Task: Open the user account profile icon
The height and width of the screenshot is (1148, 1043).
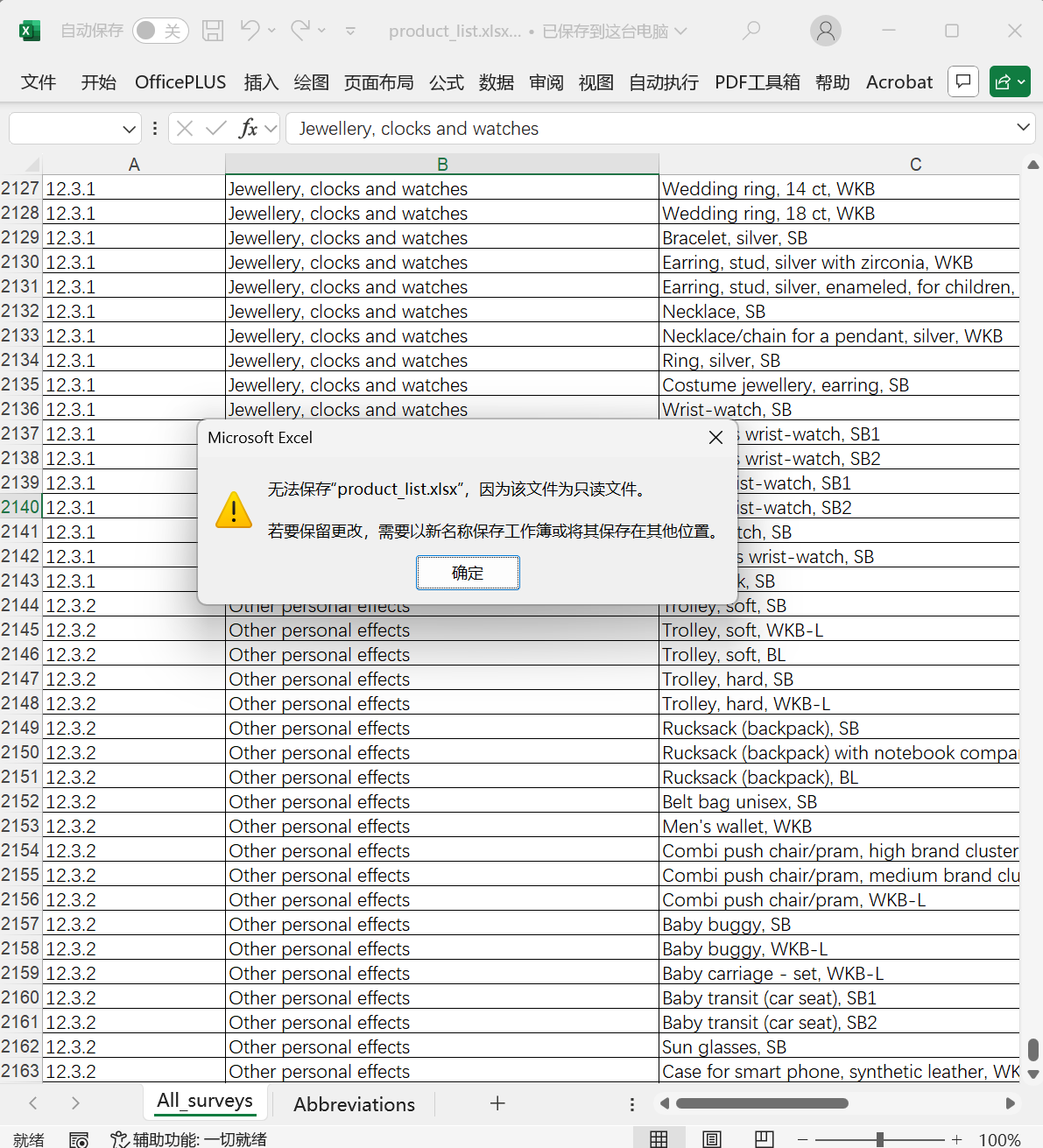Action: click(825, 31)
